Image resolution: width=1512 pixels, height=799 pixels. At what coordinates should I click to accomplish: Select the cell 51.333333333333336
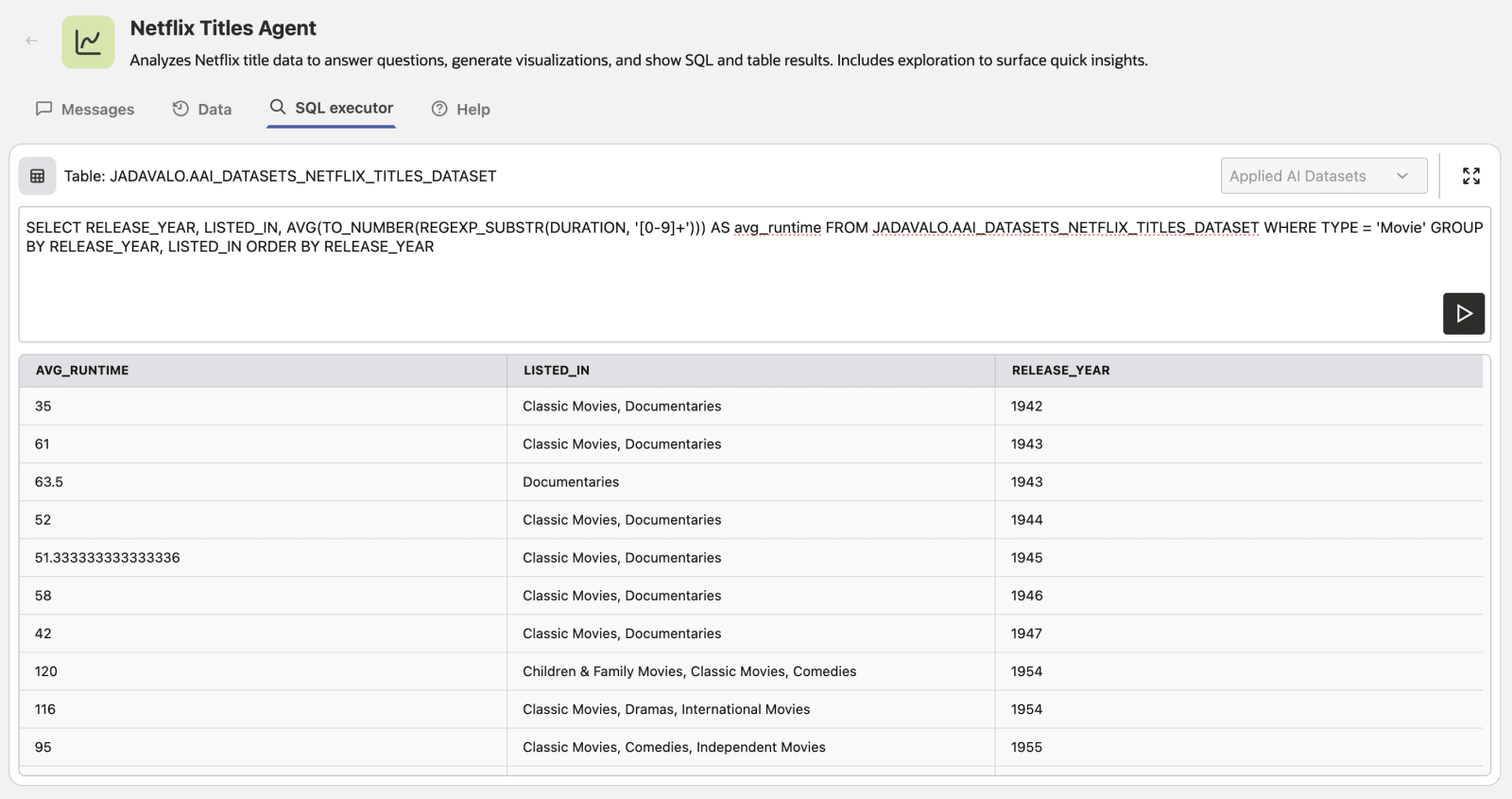(263, 558)
